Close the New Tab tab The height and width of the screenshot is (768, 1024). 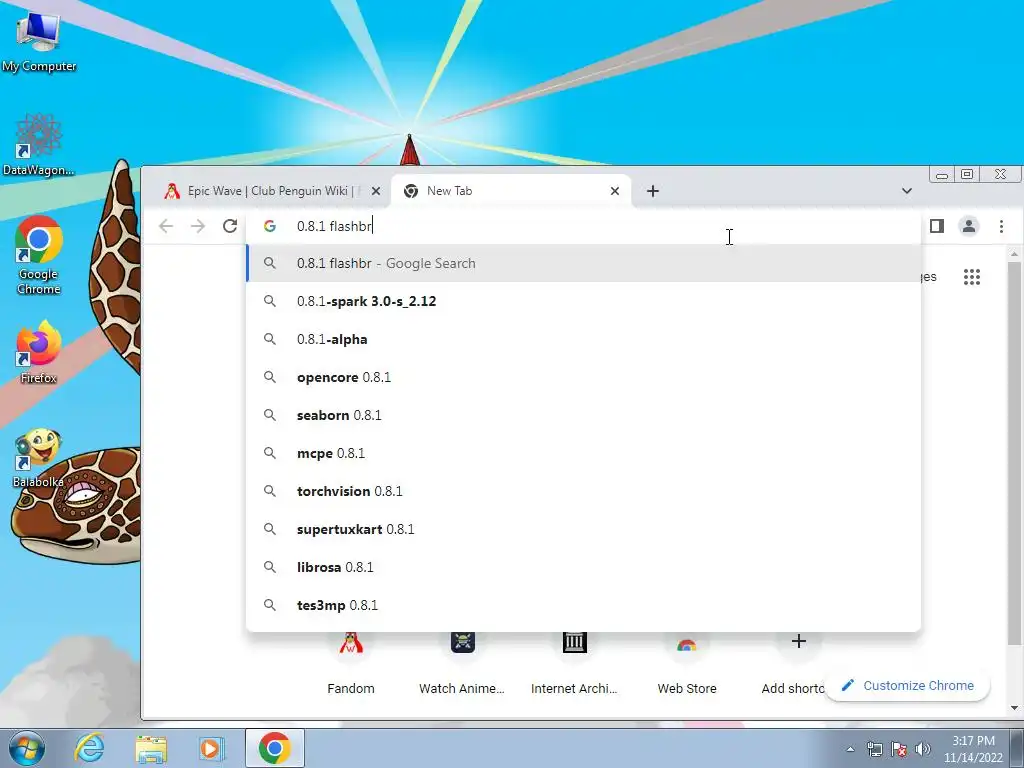tap(615, 191)
